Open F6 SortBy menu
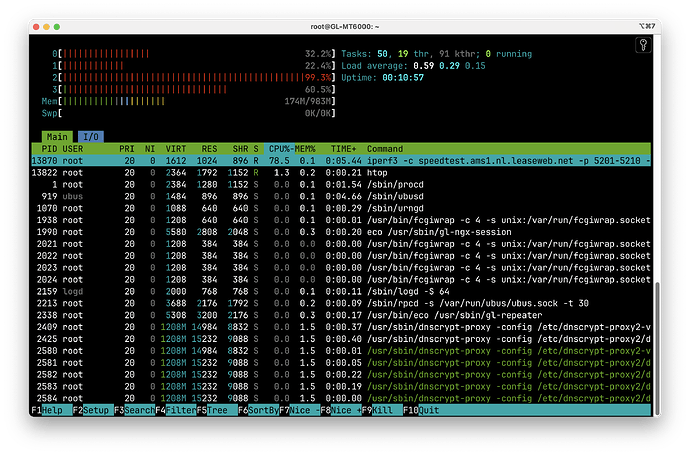690x454 pixels. tap(258, 410)
